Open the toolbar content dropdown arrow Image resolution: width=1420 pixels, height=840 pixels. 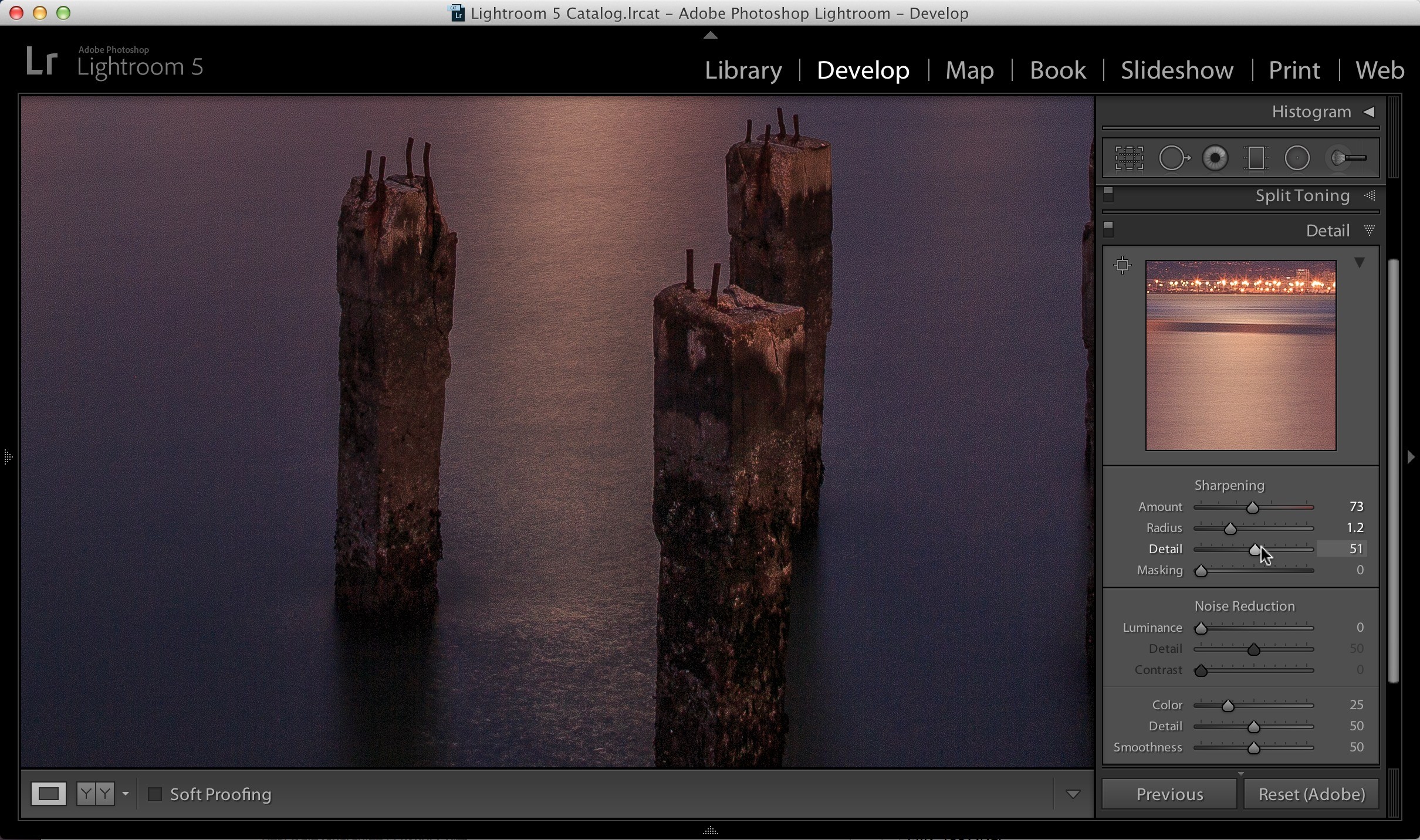tap(1073, 794)
